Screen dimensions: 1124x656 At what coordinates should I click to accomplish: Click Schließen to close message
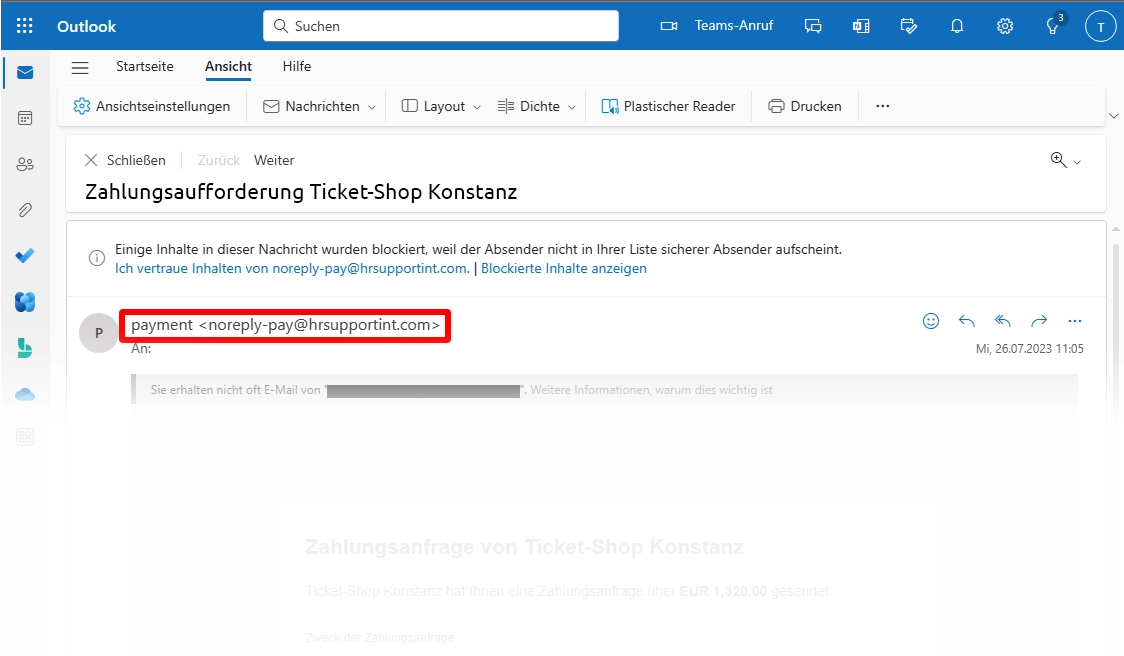pyautogui.click(x=125, y=160)
